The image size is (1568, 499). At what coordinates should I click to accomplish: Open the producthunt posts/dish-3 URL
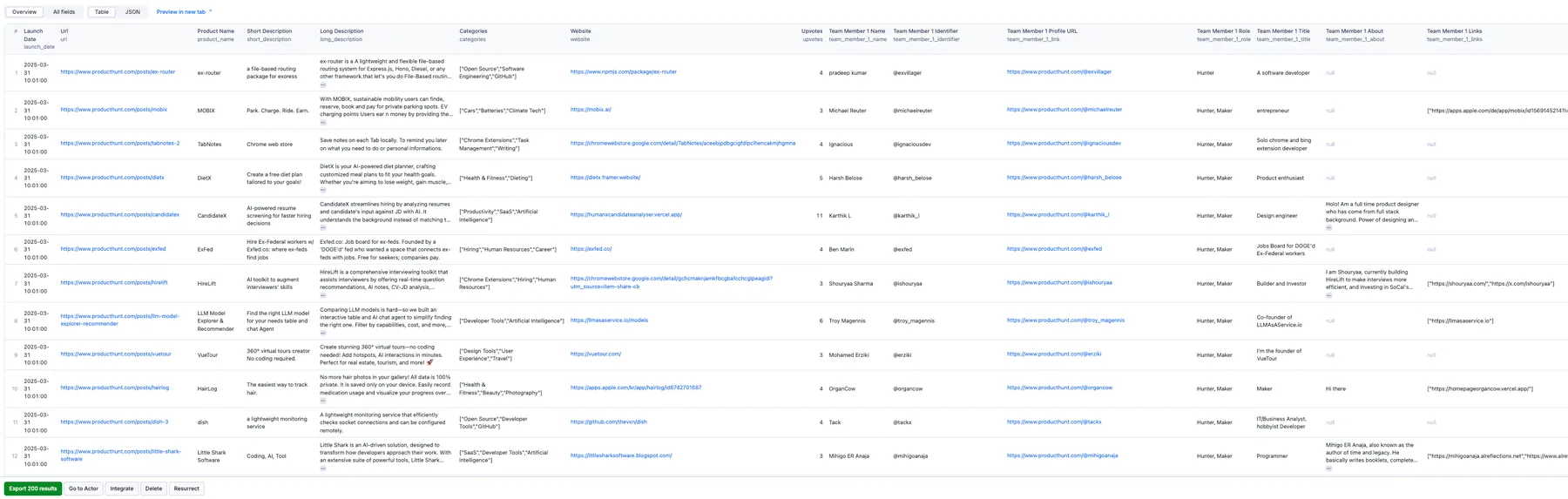pyautogui.click(x=114, y=422)
